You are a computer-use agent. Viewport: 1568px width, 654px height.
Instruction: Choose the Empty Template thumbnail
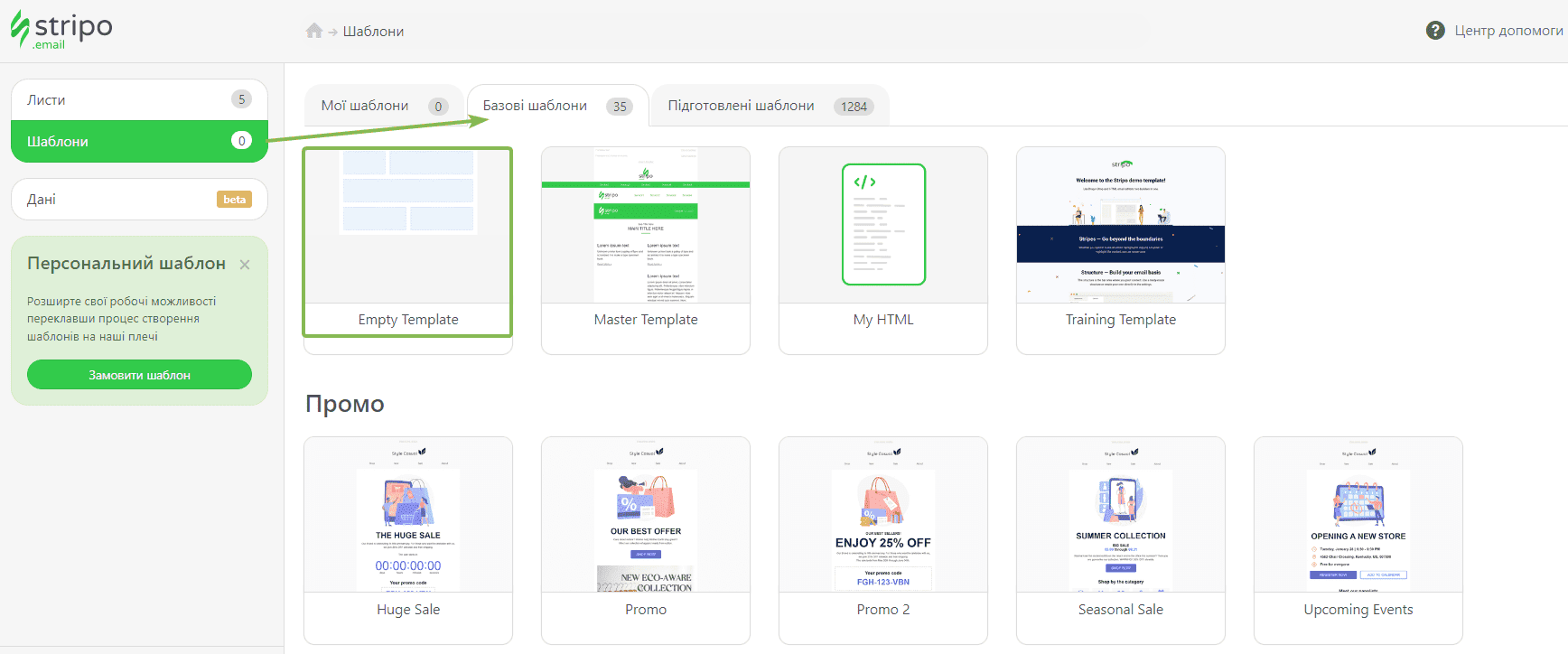point(407,226)
